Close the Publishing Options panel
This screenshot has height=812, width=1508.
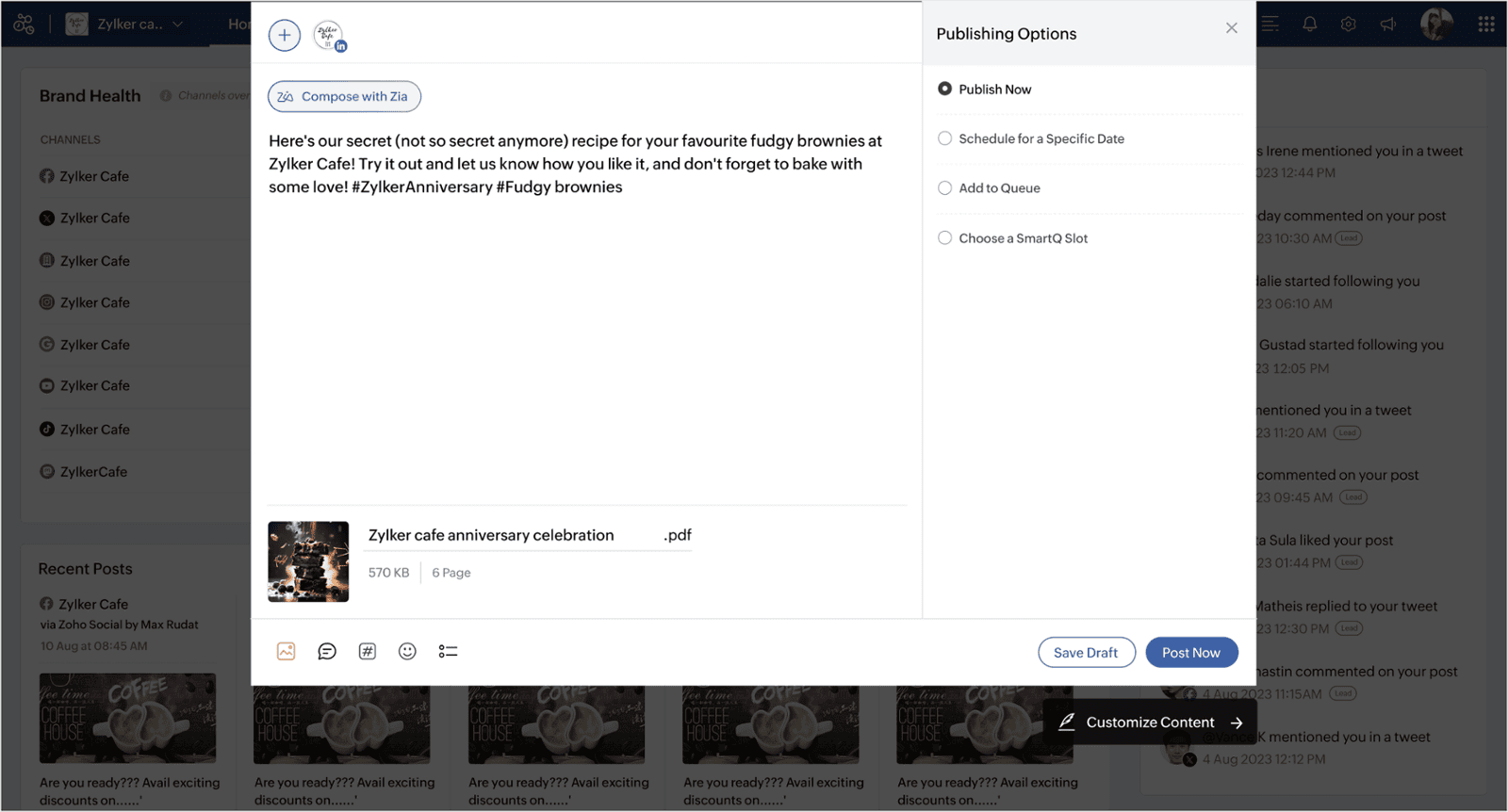point(1232,28)
